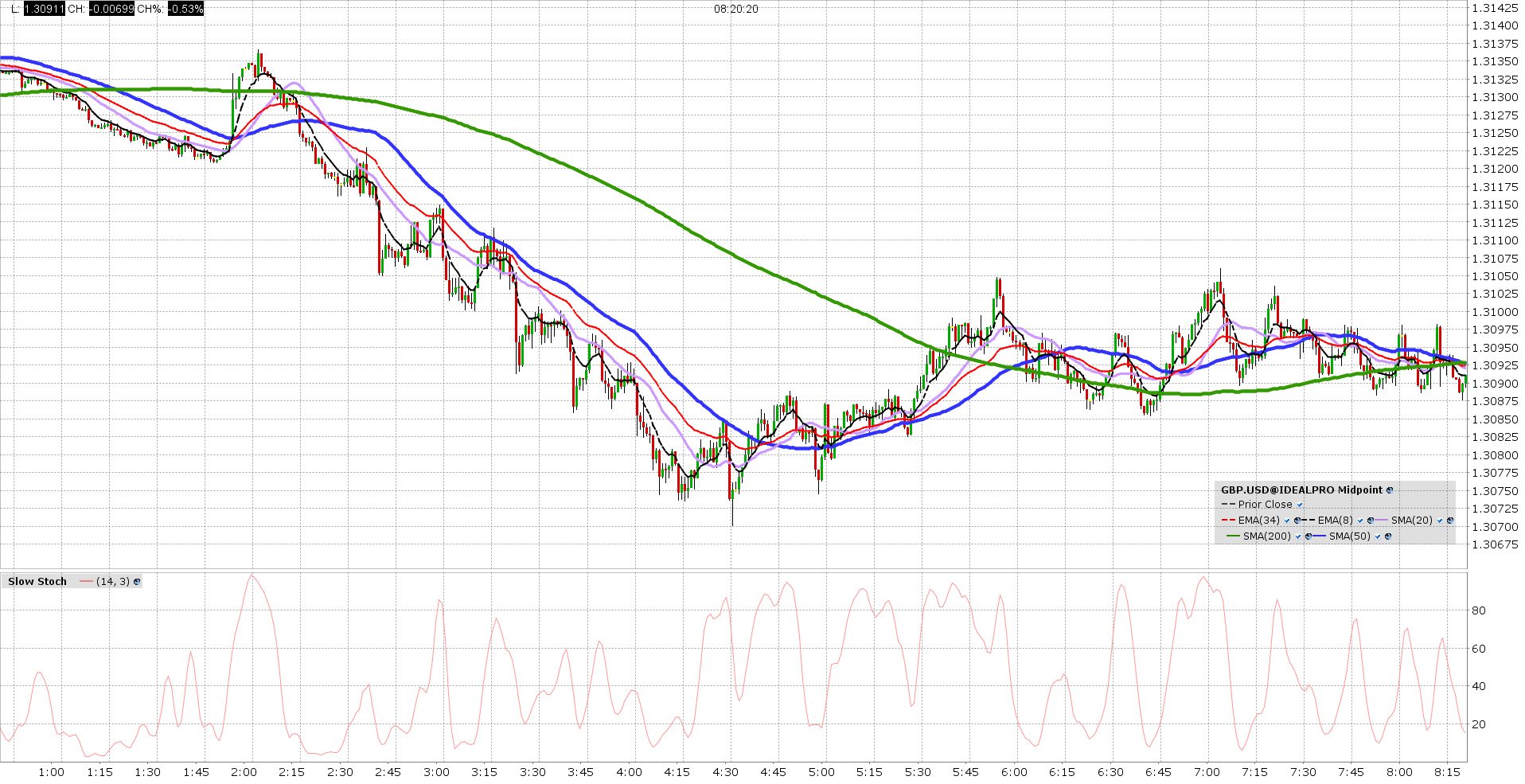Image resolution: width=1525 pixels, height=784 pixels.
Task: Click the GBP.USD@IDEALPRO Midpoint legend title
Action: click(x=1301, y=490)
